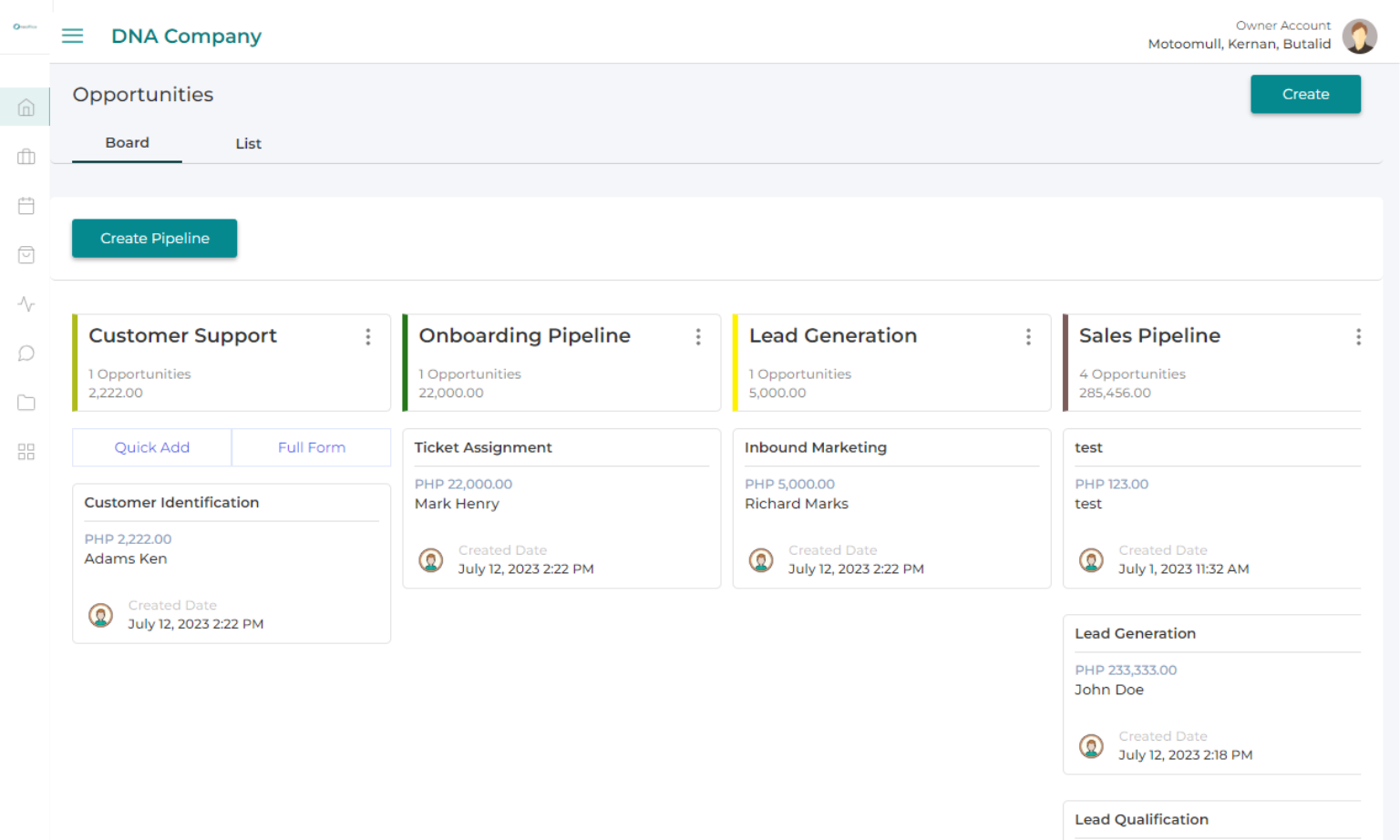1400x840 pixels.
Task: Open the chat bubble sidebar icon
Action: pyautogui.click(x=26, y=353)
